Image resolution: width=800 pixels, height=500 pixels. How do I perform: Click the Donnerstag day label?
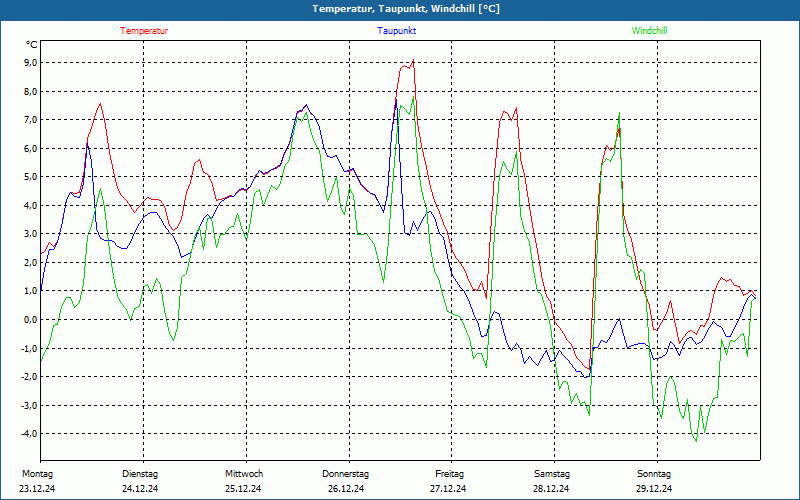point(345,474)
